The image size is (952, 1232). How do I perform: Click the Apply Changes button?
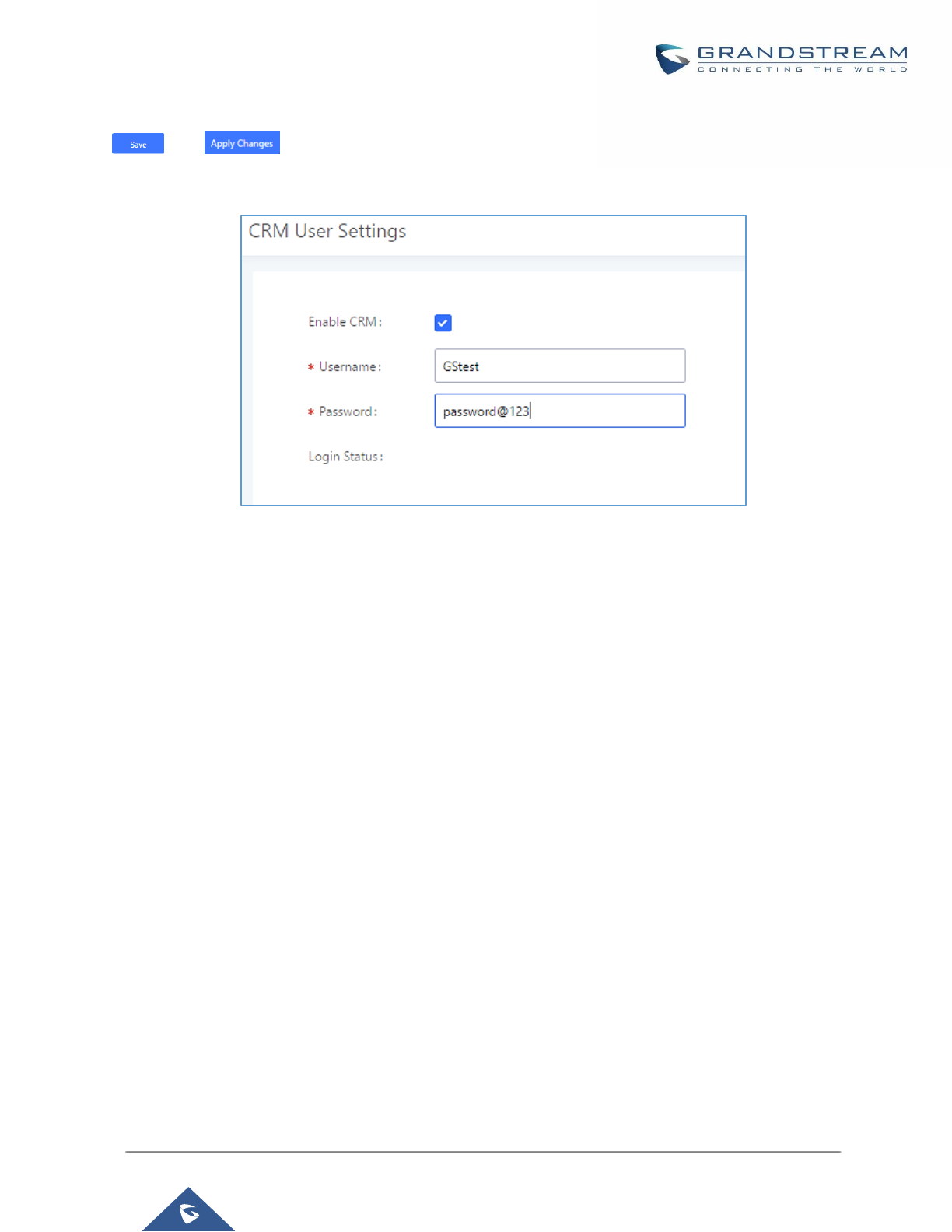(242, 142)
